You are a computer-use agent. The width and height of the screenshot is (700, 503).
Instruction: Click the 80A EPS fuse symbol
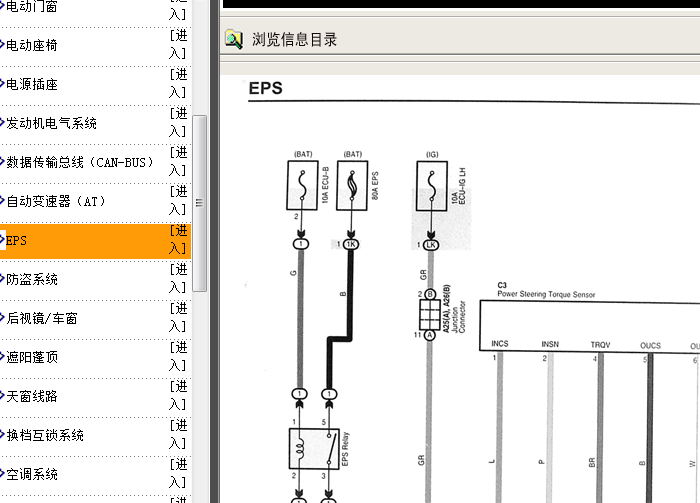click(352, 185)
